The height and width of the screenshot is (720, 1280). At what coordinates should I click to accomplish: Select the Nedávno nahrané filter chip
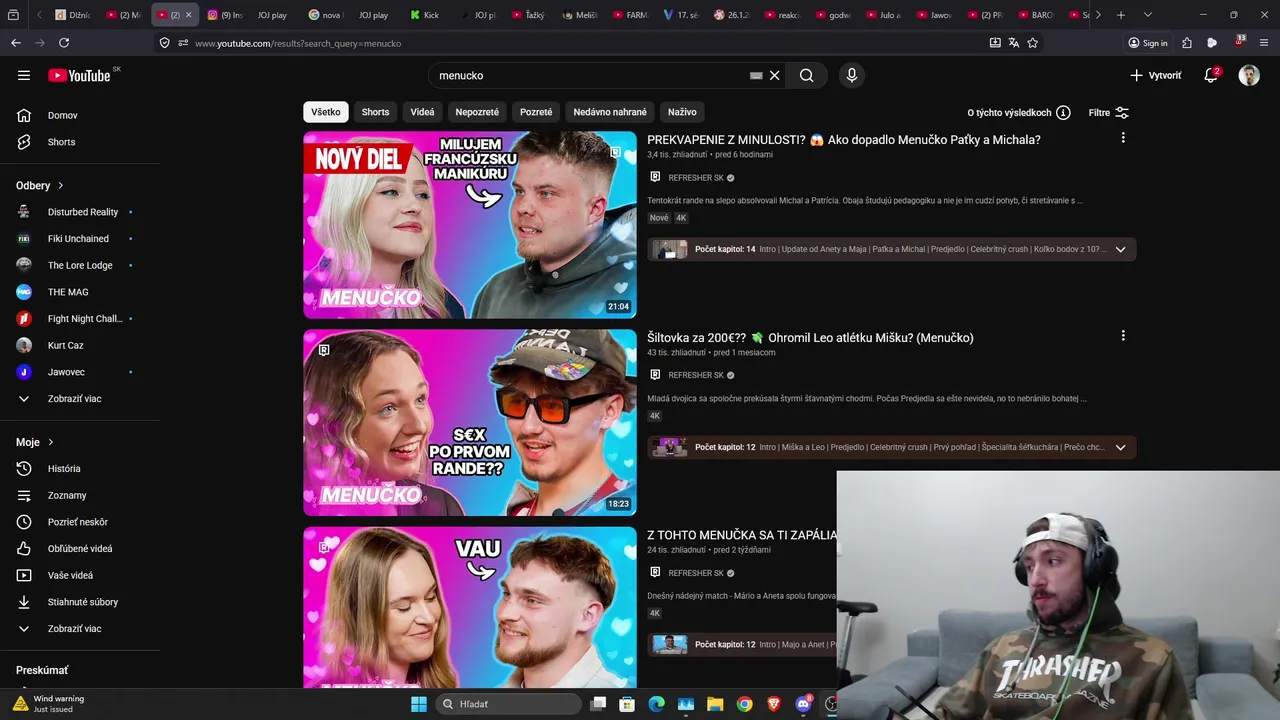coord(610,112)
